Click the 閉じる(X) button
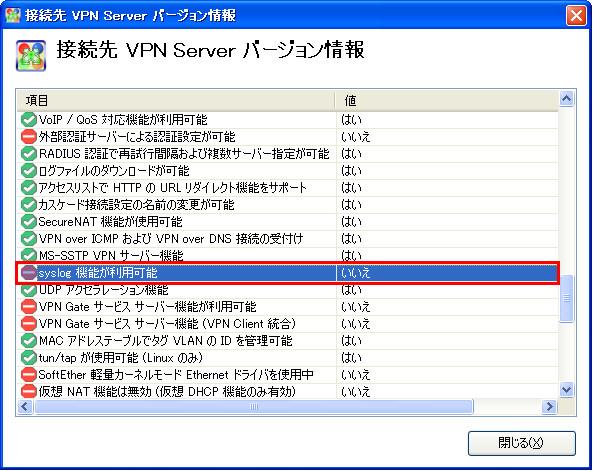 [x=522, y=443]
